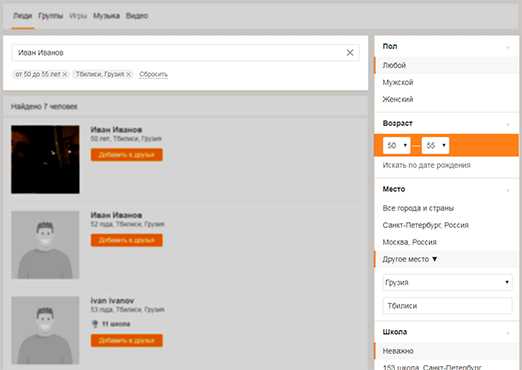Open maximum age dropdown showing 55

pyautogui.click(x=435, y=146)
